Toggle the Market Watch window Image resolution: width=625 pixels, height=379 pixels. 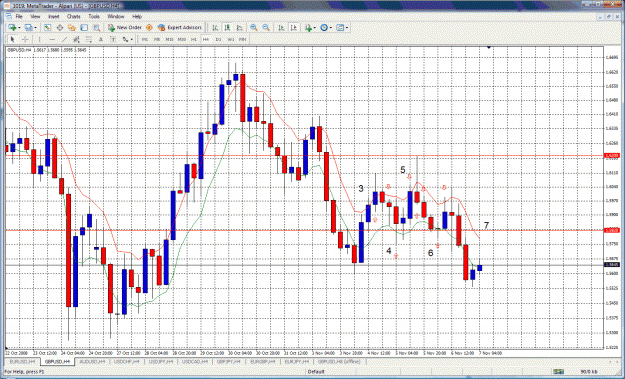click(47, 27)
